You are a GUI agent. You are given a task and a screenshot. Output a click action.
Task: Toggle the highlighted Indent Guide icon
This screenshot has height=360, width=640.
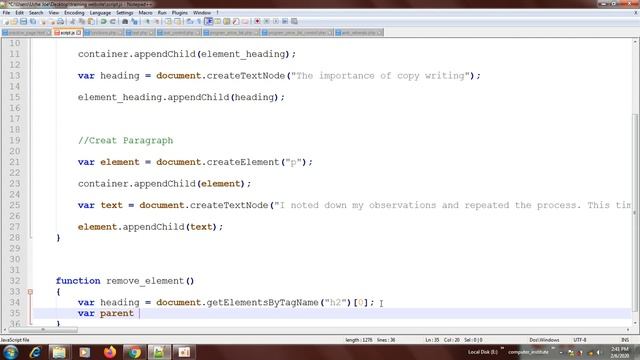208,21
